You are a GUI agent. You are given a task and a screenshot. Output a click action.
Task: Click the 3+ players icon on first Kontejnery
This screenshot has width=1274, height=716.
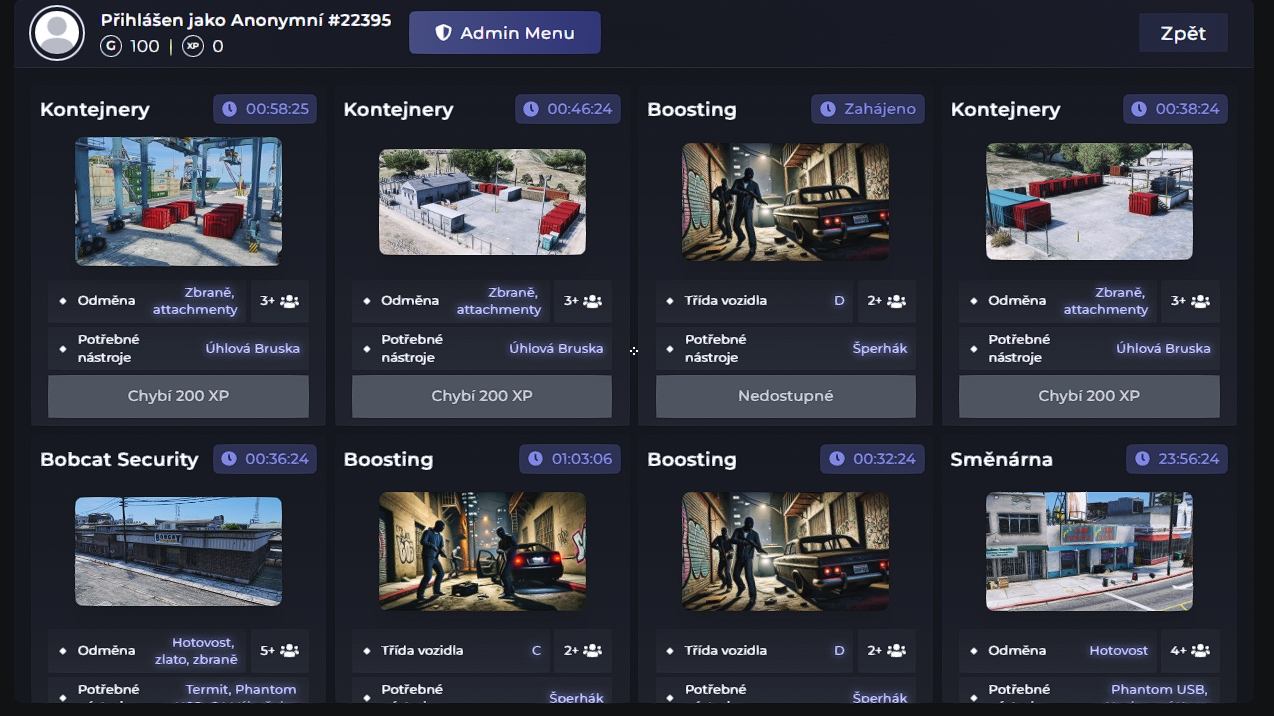tap(290, 301)
